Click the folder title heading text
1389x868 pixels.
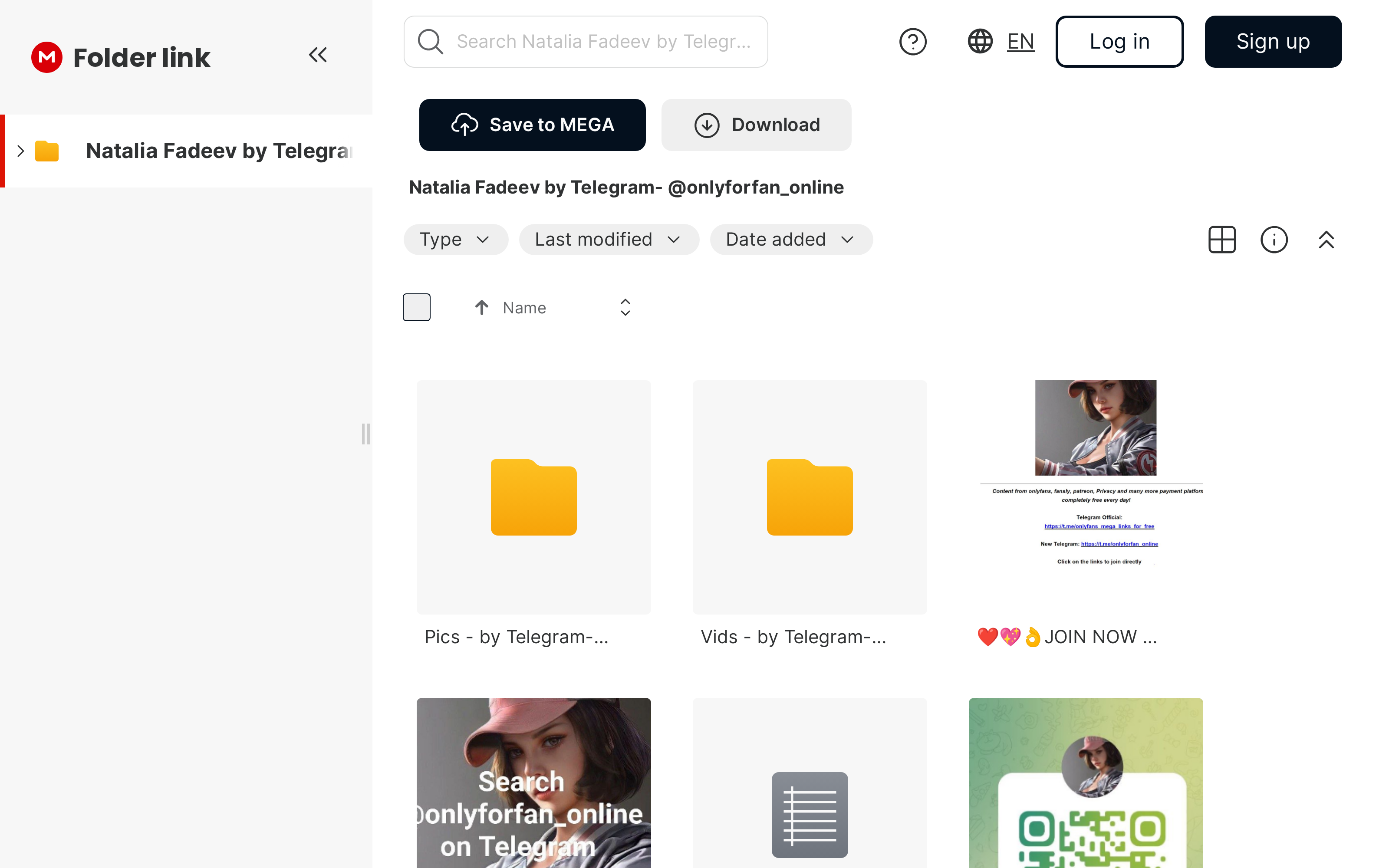tap(626, 187)
